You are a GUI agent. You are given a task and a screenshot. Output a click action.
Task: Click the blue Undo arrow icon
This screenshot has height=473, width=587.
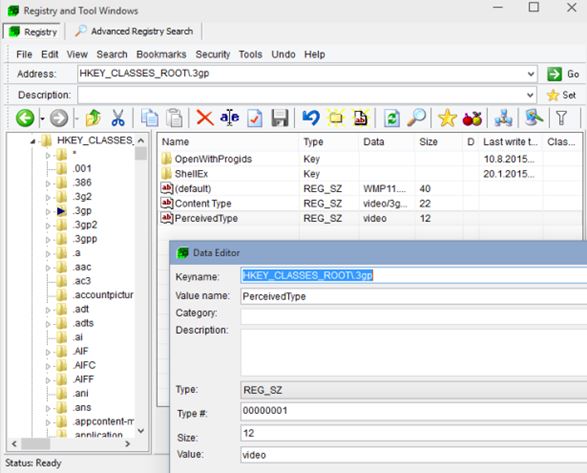pos(311,118)
